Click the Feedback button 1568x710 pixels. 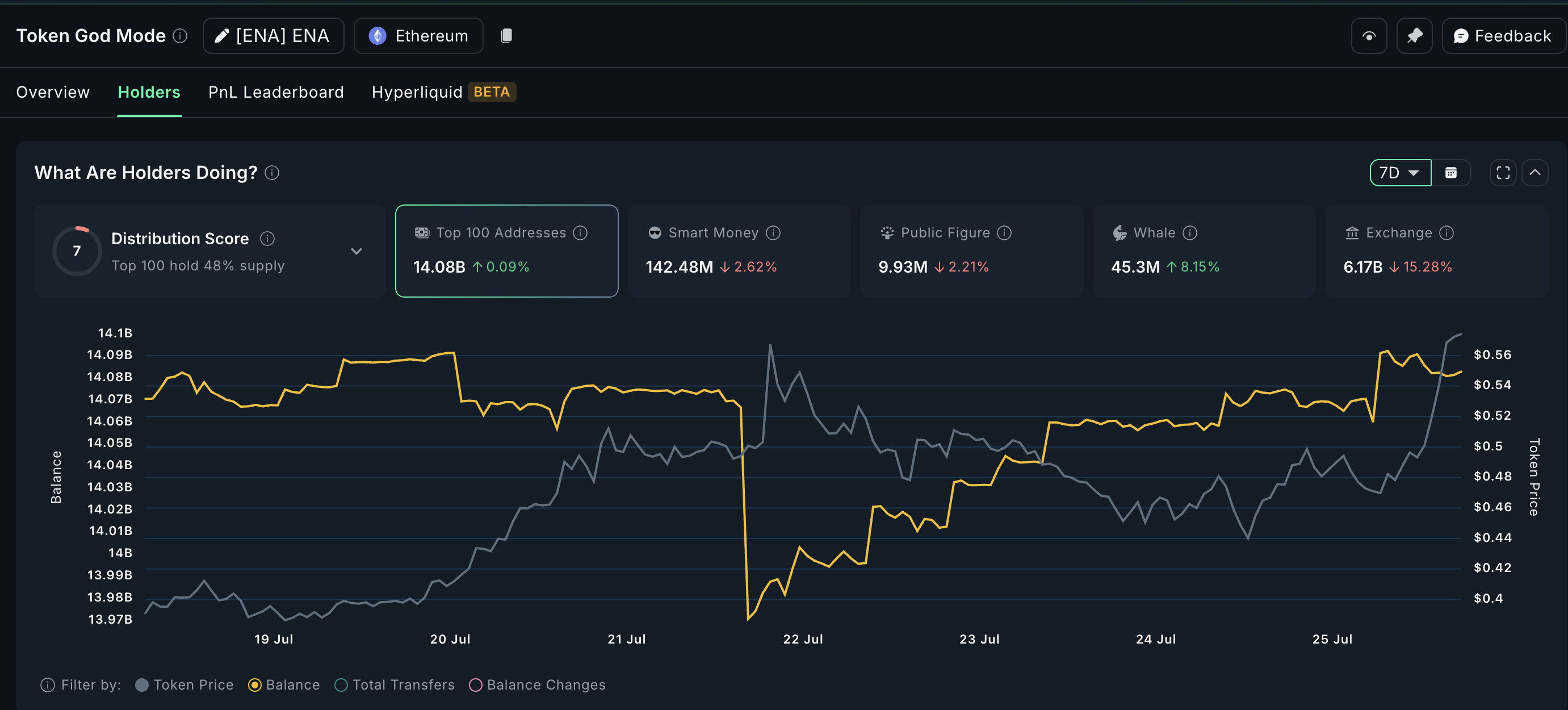(1502, 36)
